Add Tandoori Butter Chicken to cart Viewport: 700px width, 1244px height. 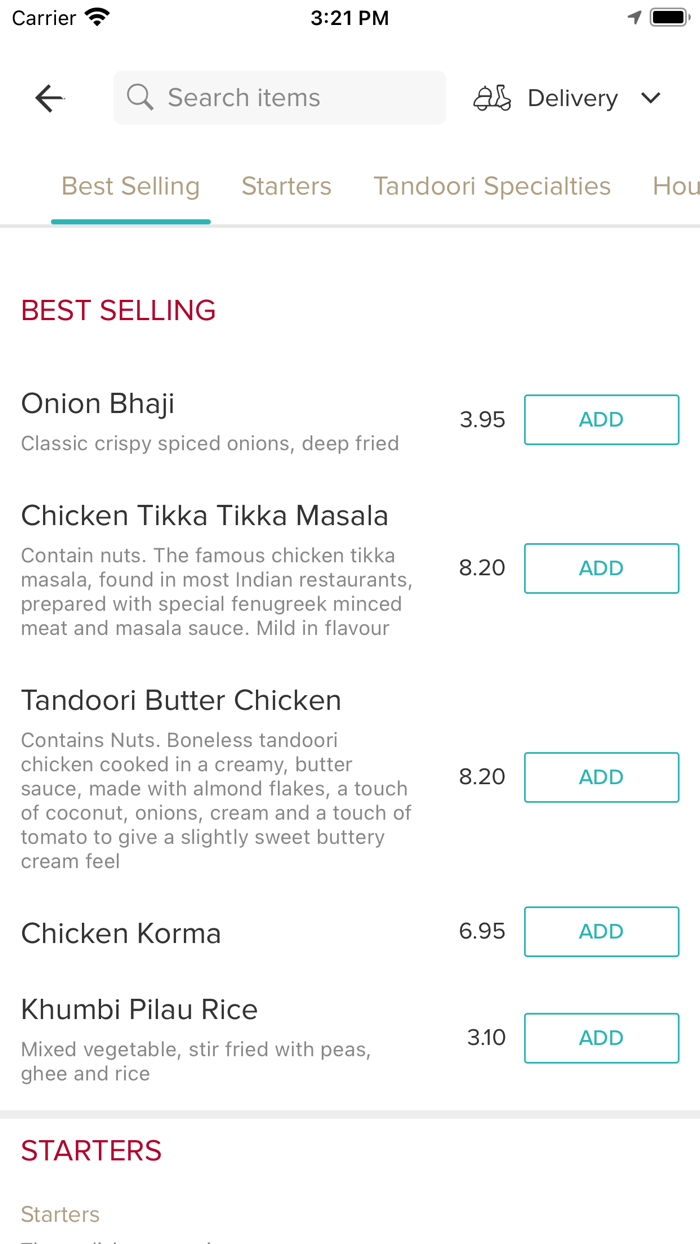coord(601,777)
